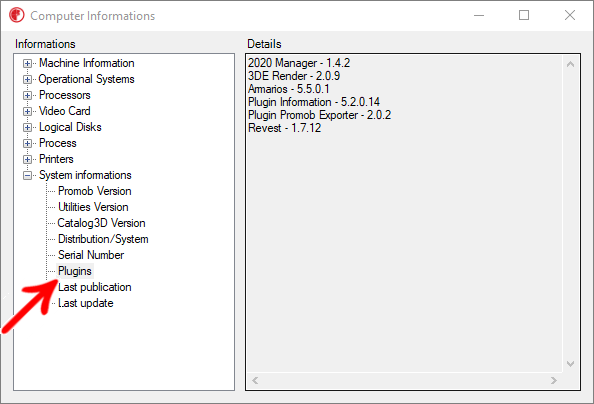The width and height of the screenshot is (594, 404).
Task: Minimize the Computer Informations window
Action: (x=479, y=16)
